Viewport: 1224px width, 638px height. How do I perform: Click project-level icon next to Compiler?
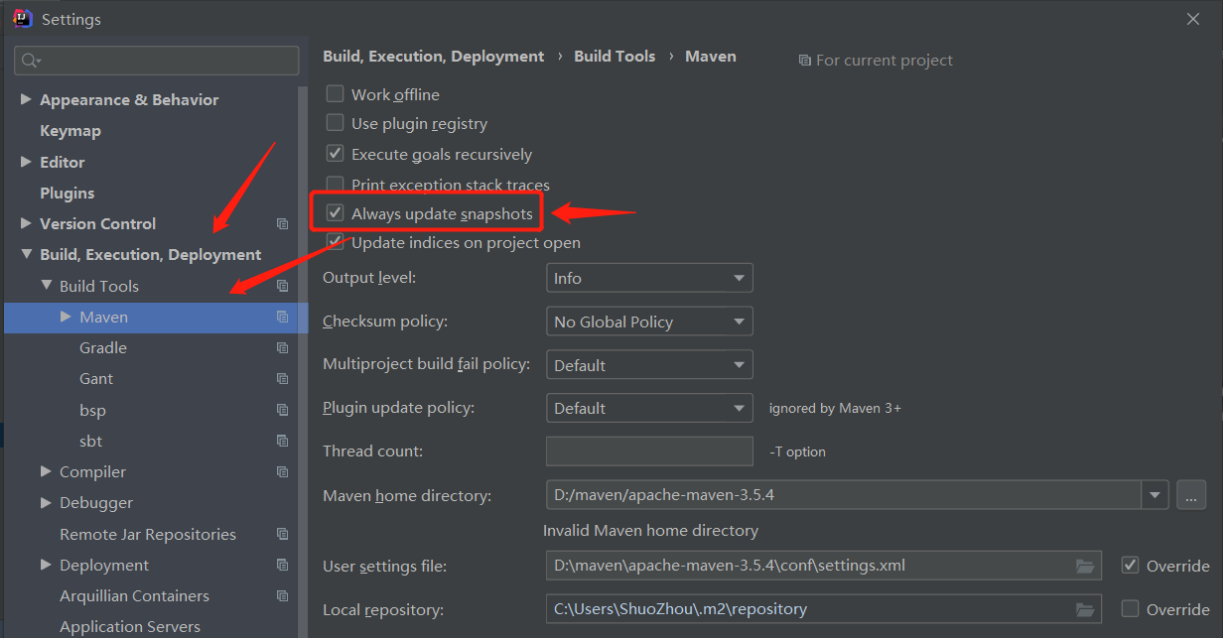pos(282,472)
